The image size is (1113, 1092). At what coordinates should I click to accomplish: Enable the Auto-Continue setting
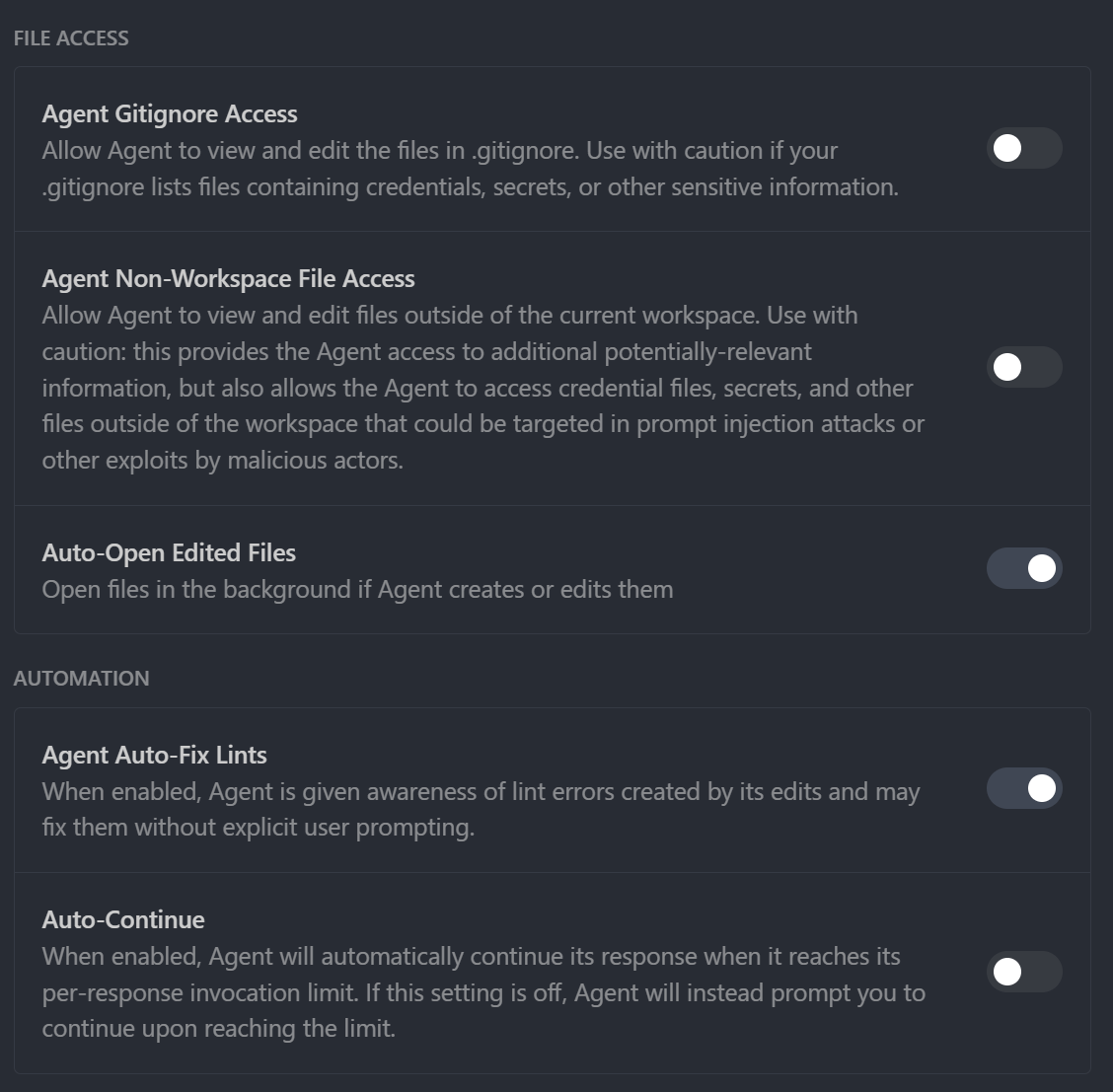(x=1024, y=973)
